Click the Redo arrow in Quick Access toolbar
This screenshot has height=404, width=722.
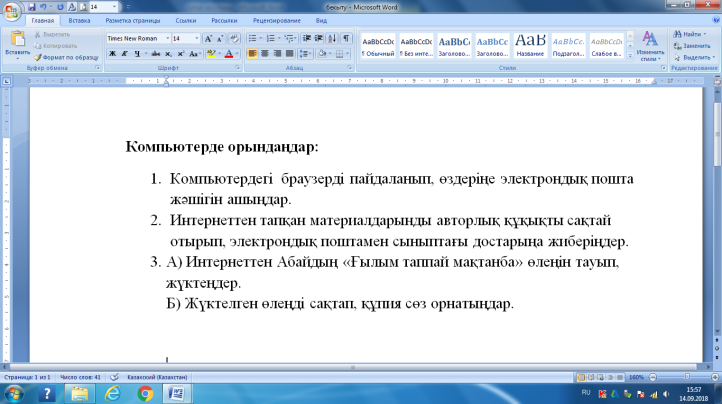tap(60, 7)
